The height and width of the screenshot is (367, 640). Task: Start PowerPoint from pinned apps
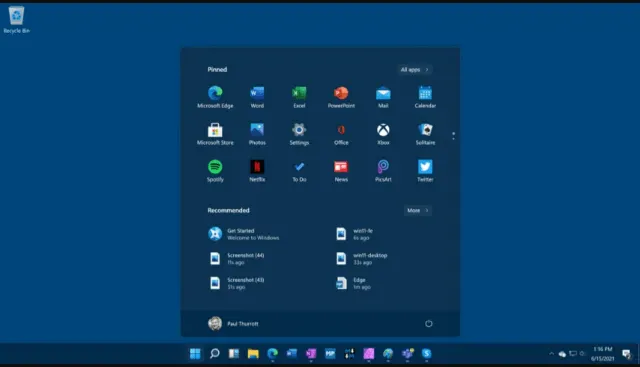pyautogui.click(x=341, y=97)
